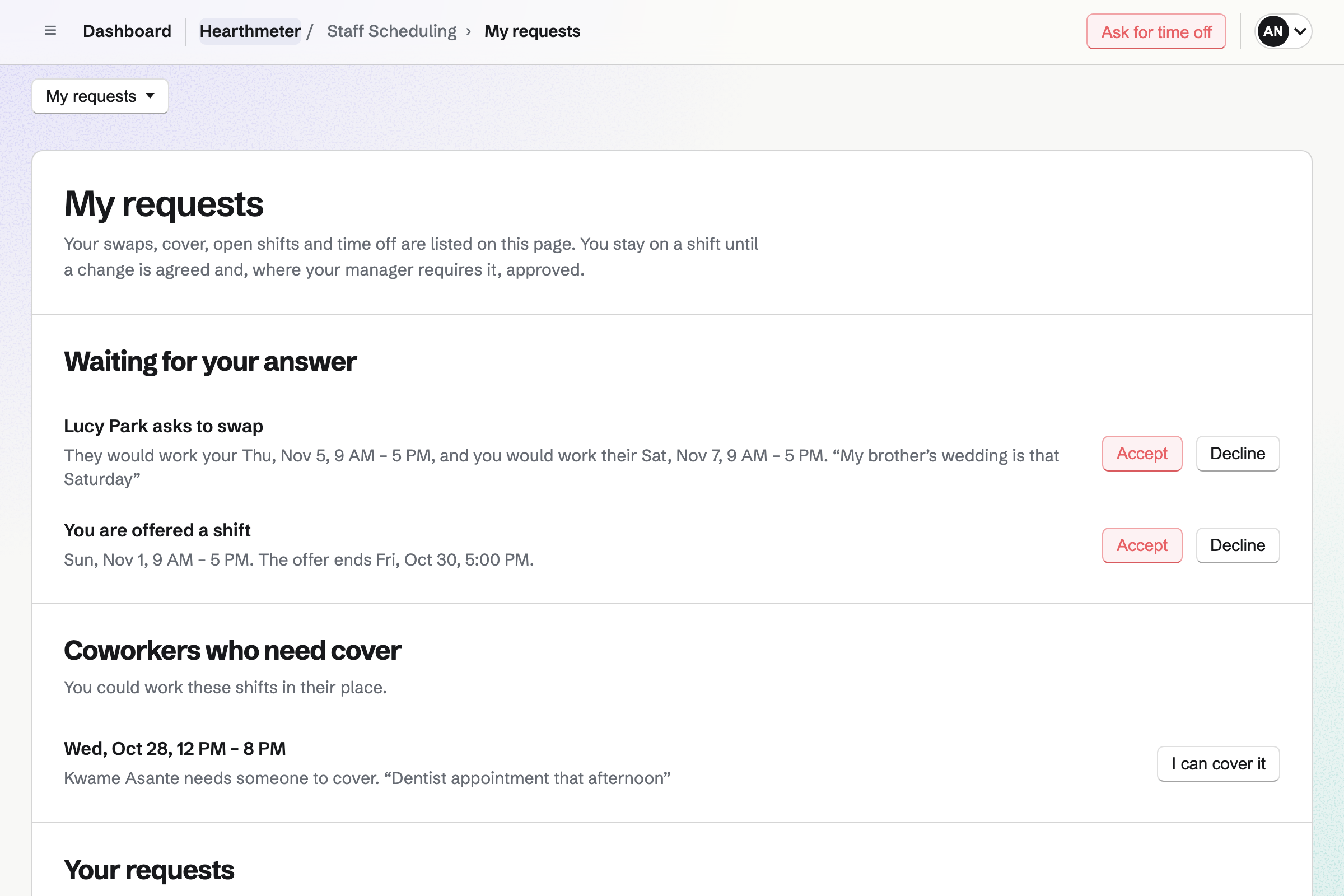Click I can cover it for Kwame
Image resolution: width=1344 pixels, height=896 pixels.
tap(1219, 764)
